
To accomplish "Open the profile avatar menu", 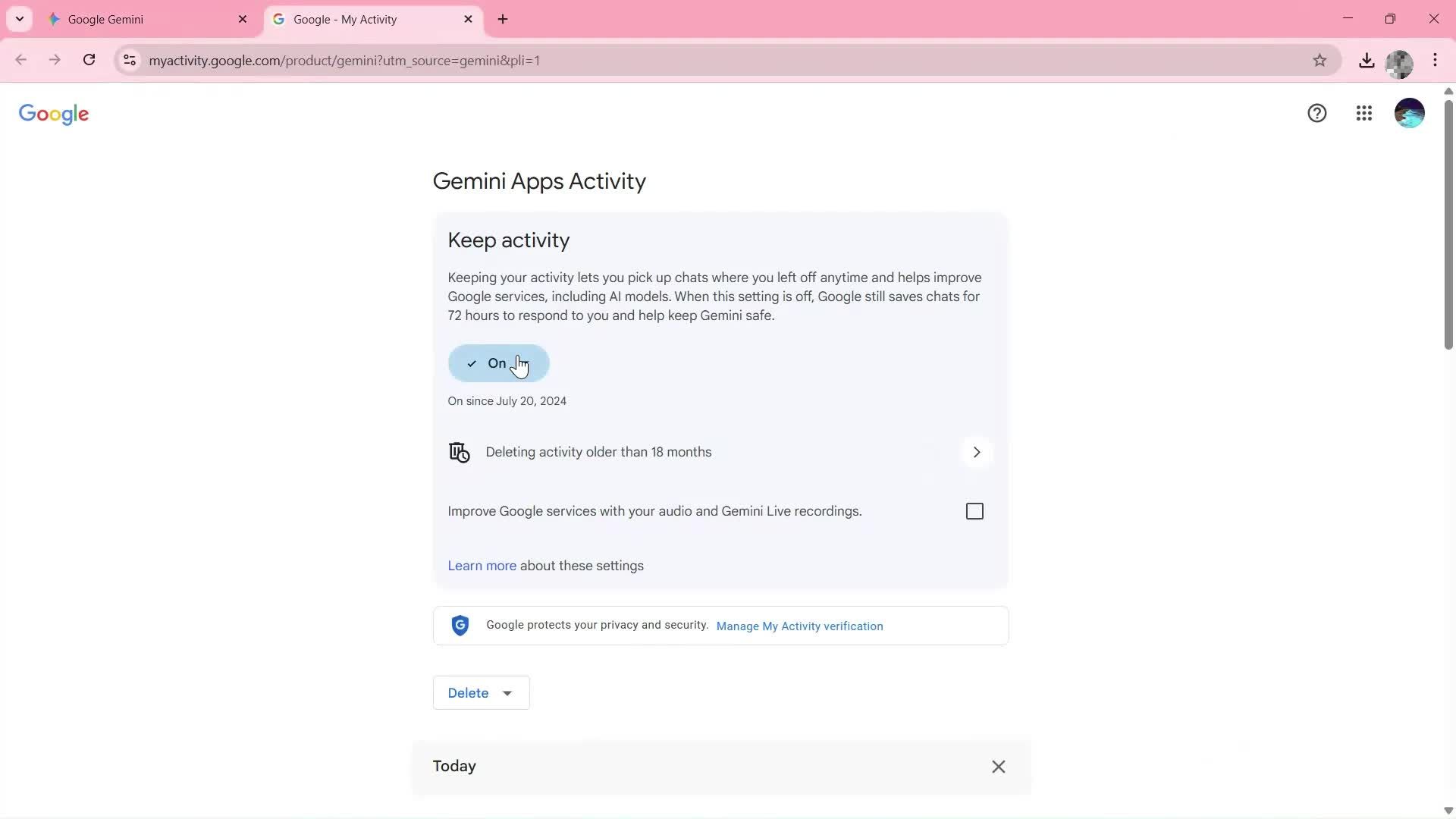I will click(x=1409, y=113).
